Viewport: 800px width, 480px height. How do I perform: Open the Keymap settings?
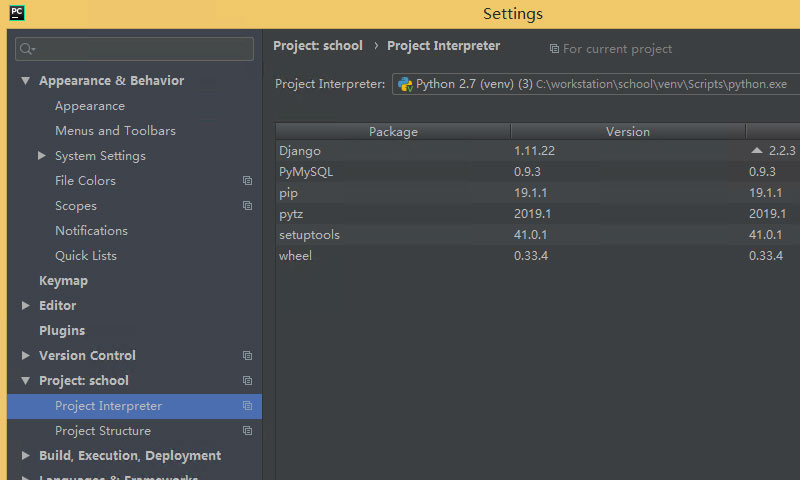(x=63, y=281)
